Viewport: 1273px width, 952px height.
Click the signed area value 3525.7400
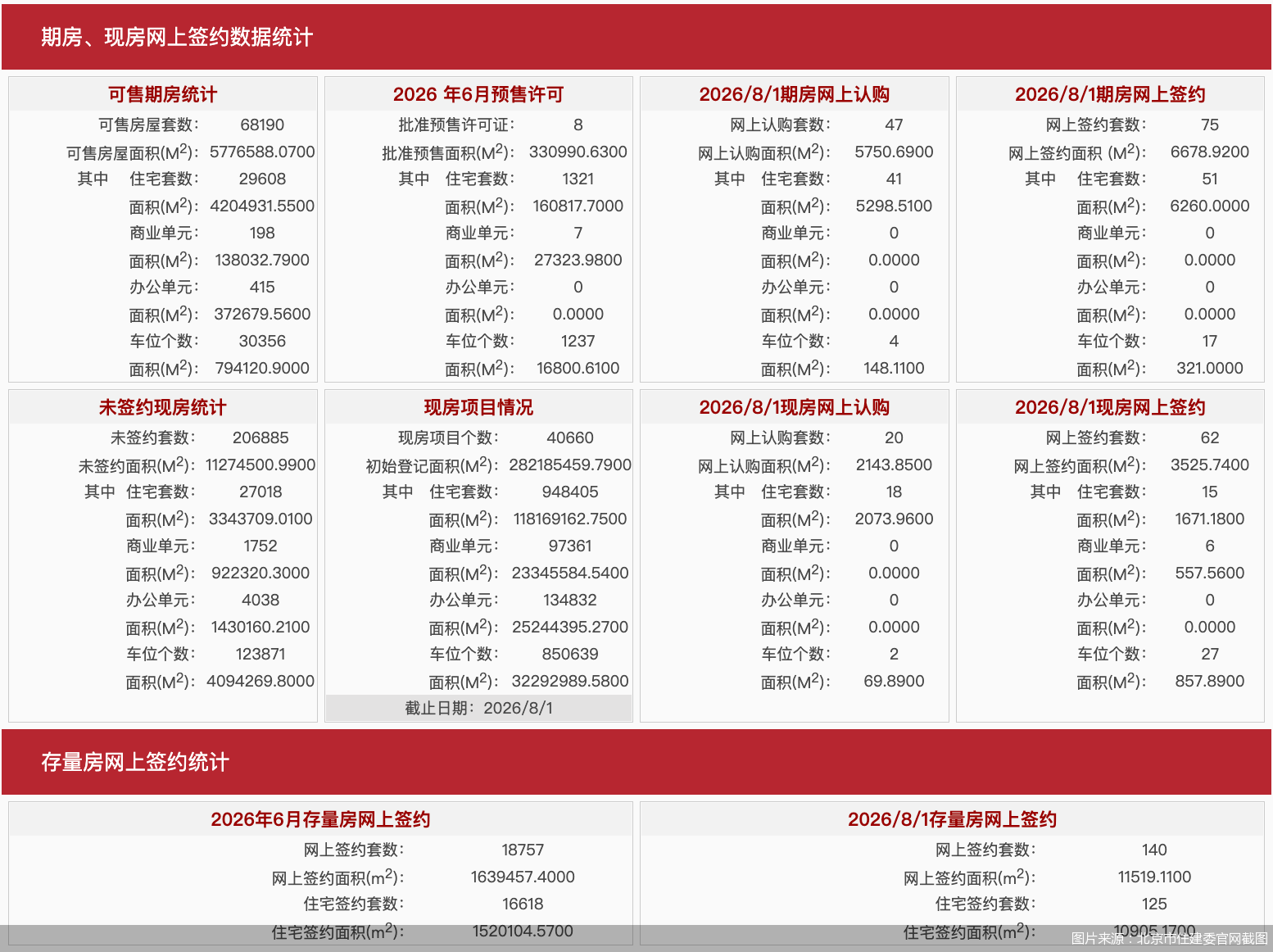(x=1210, y=465)
